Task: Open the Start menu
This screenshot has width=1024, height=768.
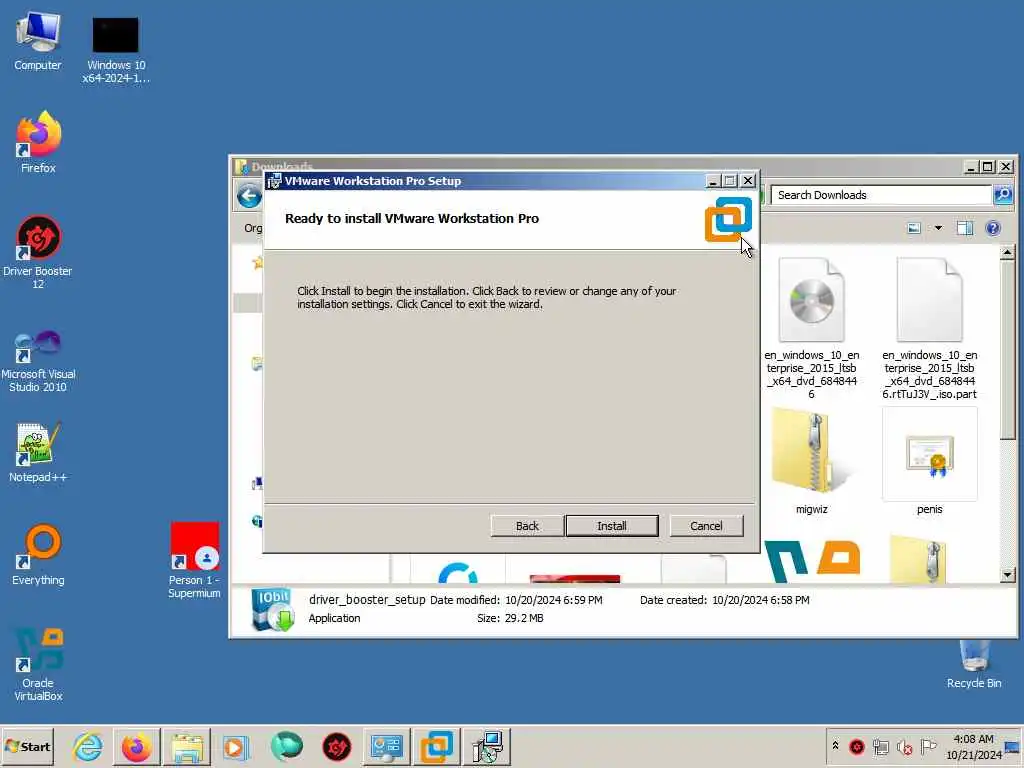Action: point(27,746)
